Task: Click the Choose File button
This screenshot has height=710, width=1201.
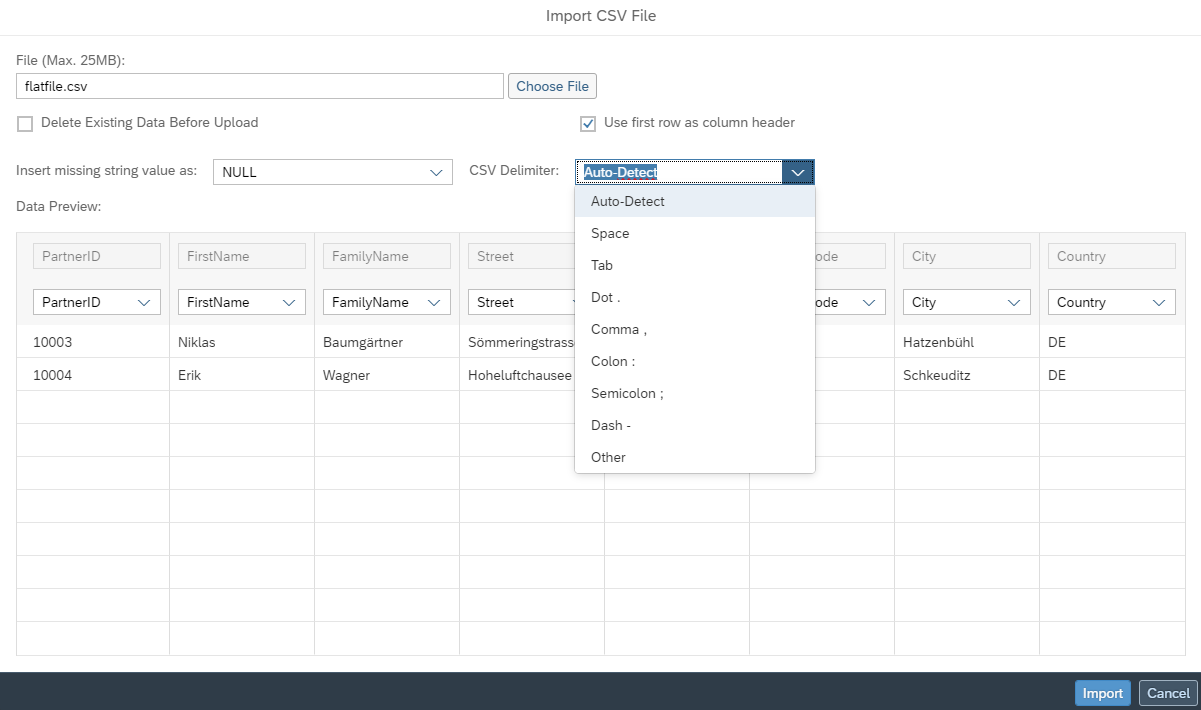Action: [x=552, y=85]
